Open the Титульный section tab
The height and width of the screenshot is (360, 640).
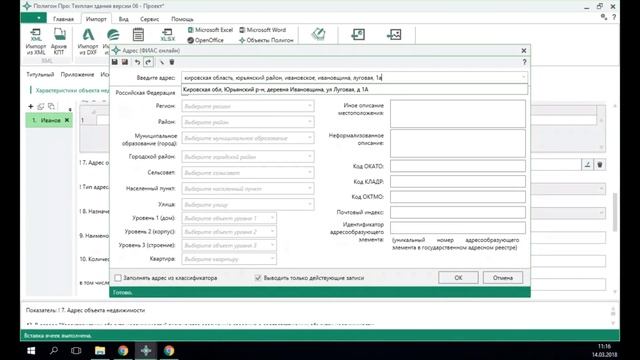click(40, 75)
